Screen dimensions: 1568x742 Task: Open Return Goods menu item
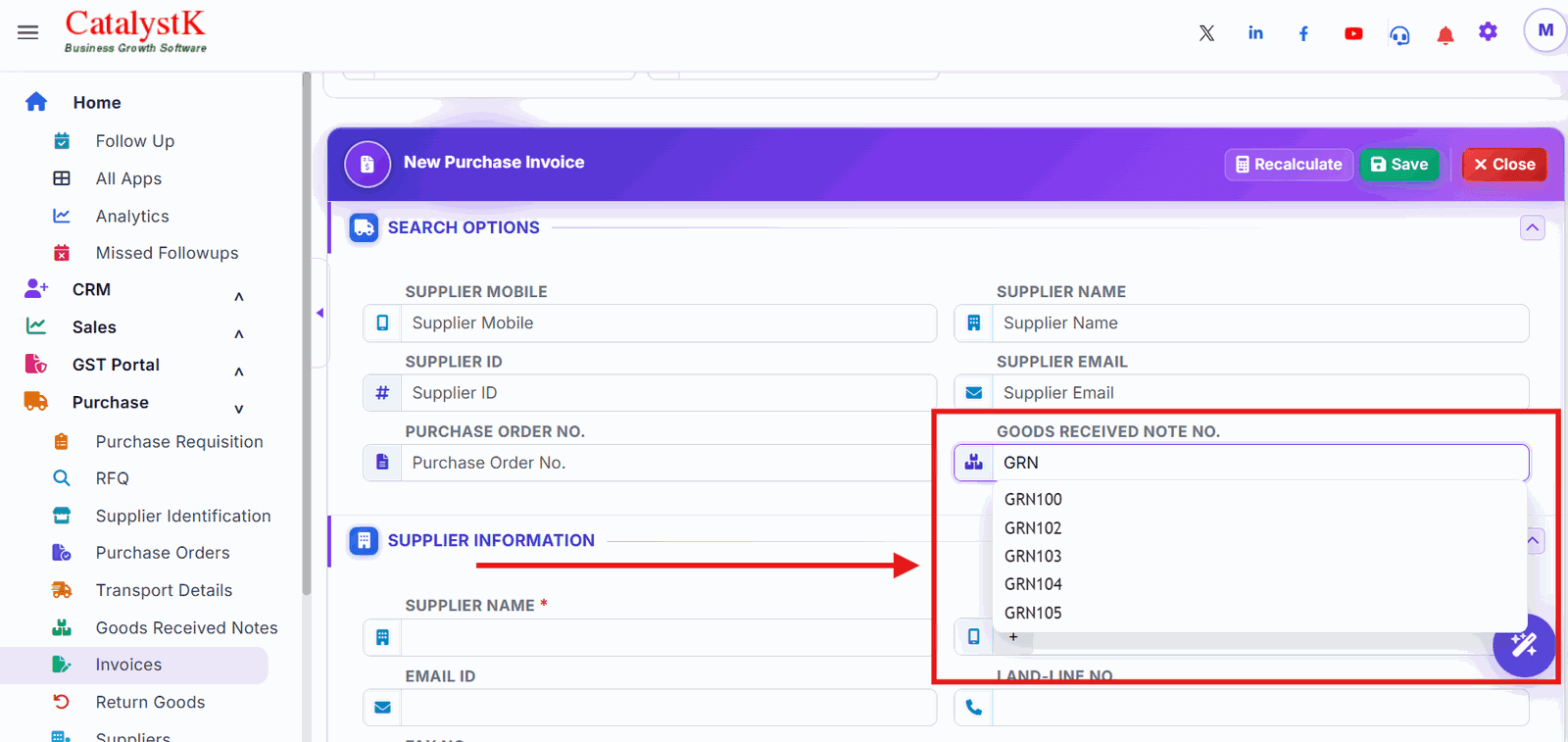pos(150,702)
